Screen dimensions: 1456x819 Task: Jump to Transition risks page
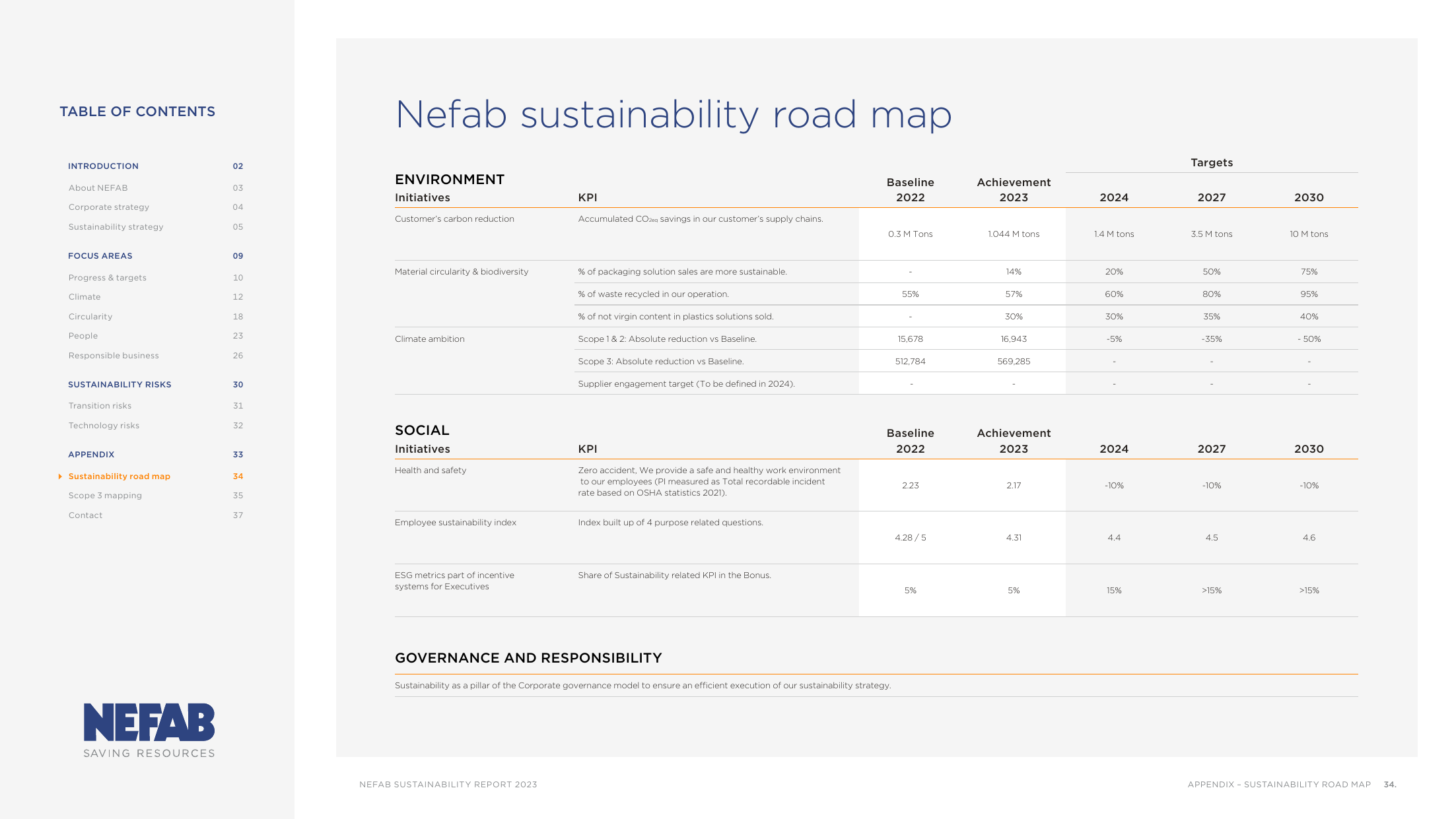tap(100, 406)
